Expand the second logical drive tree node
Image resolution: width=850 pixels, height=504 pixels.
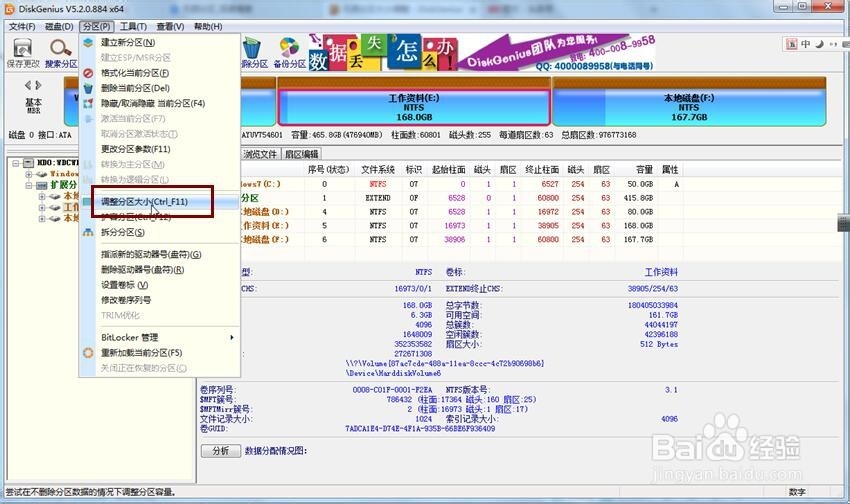[x=42, y=208]
